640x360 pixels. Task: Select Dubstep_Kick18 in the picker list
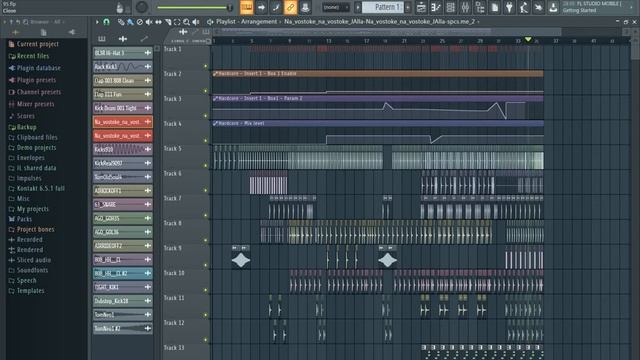pos(122,301)
